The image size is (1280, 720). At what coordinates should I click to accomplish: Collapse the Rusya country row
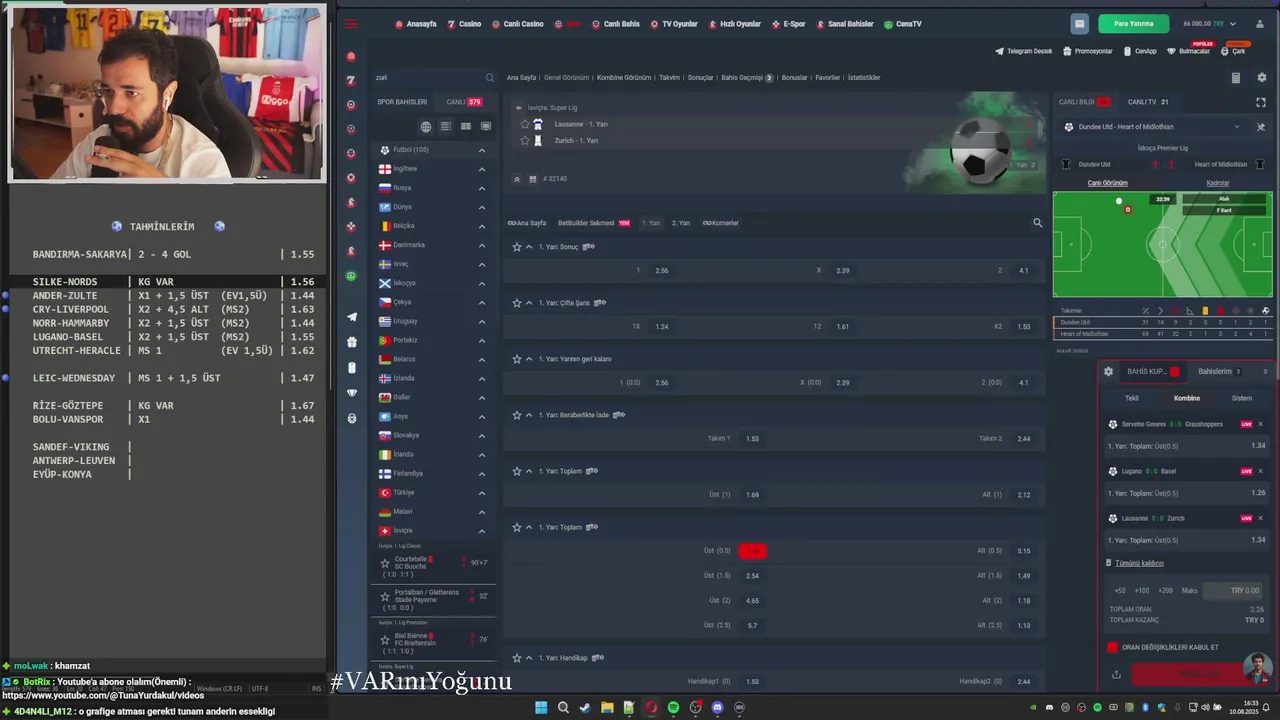tap(481, 188)
